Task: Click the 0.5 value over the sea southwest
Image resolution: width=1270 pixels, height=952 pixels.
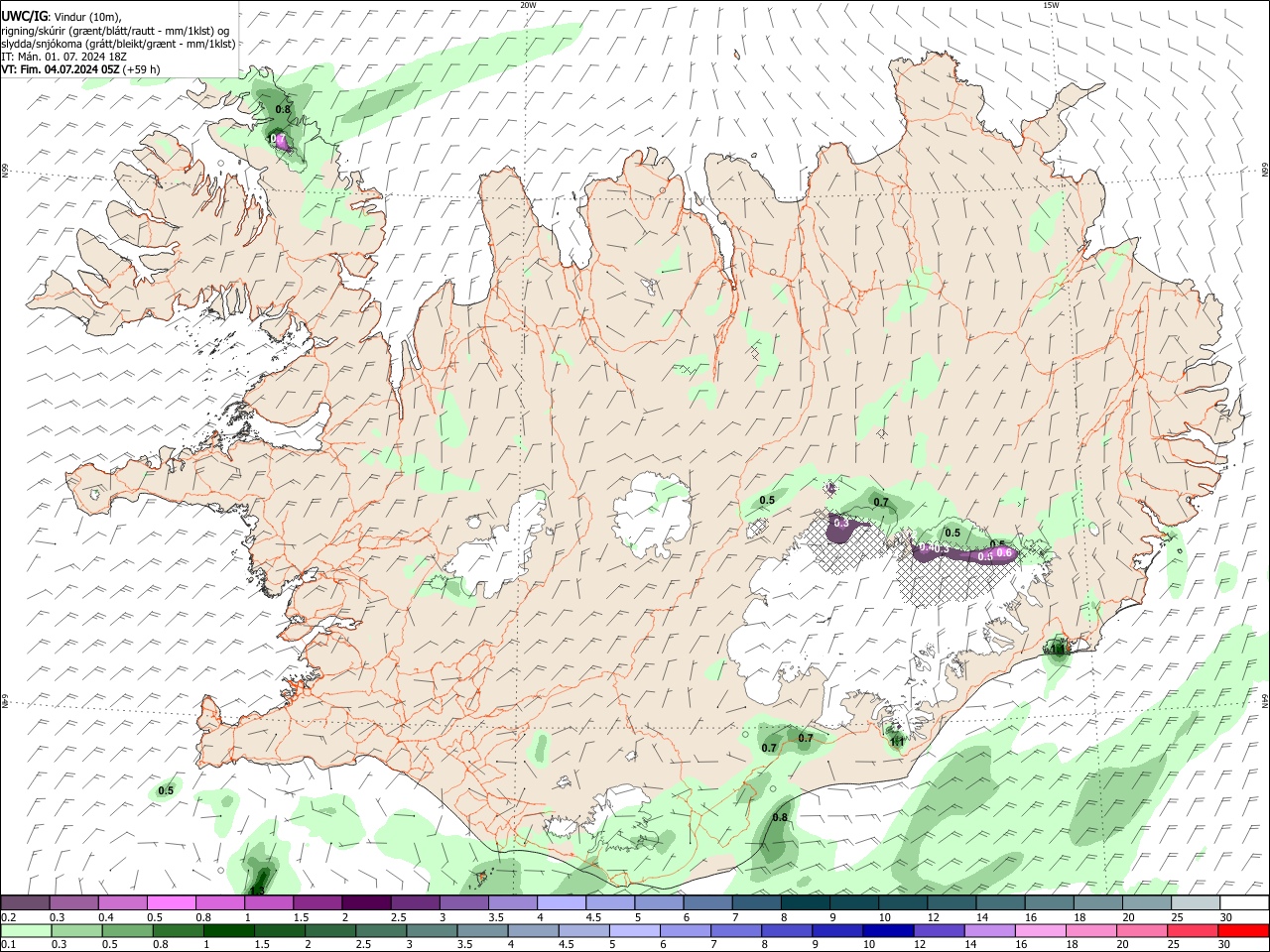Action: [x=166, y=790]
